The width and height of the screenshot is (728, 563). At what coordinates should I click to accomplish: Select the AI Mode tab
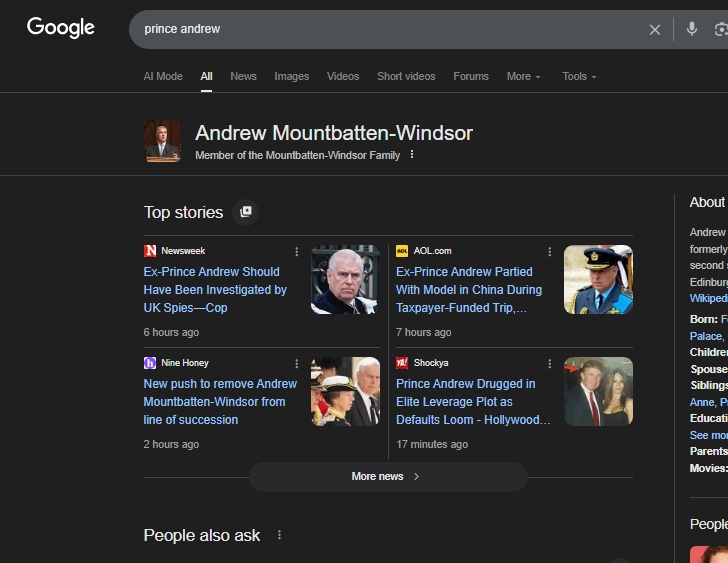click(163, 76)
